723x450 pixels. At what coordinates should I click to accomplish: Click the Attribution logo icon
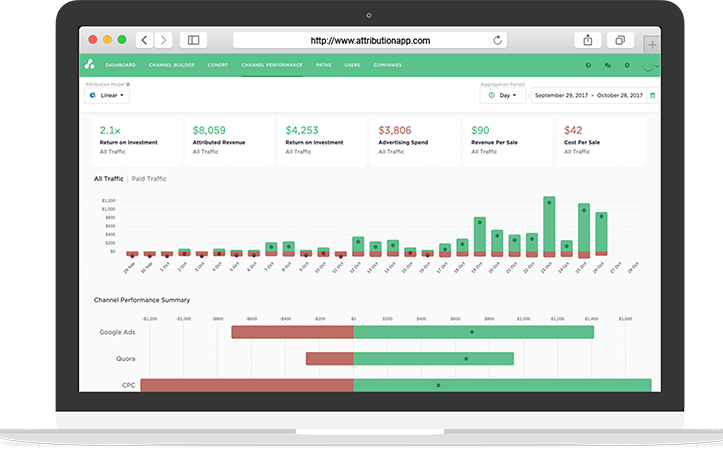tap(90, 65)
